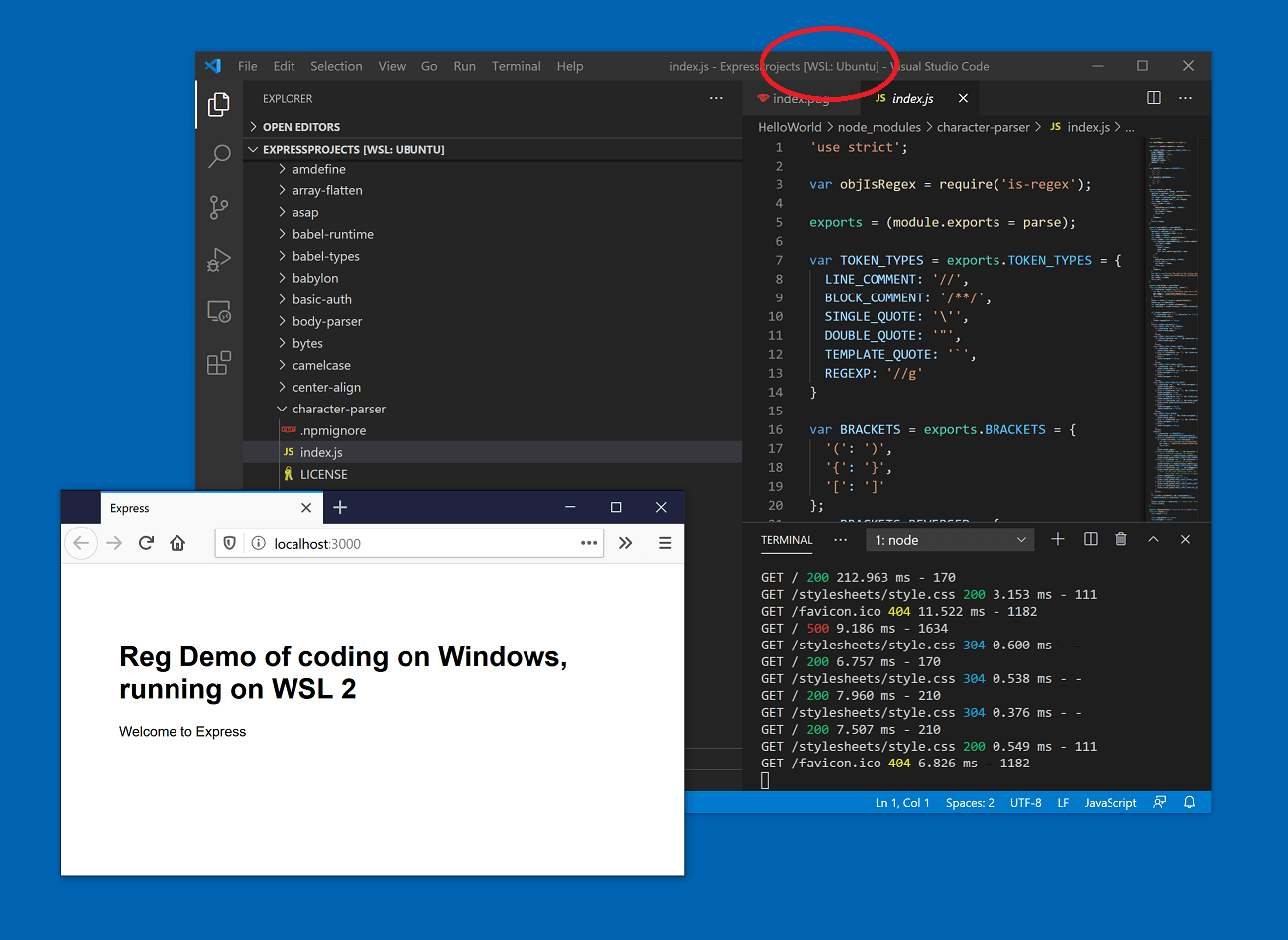Select JavaScript language mode in status bar

pos(1110,802)
